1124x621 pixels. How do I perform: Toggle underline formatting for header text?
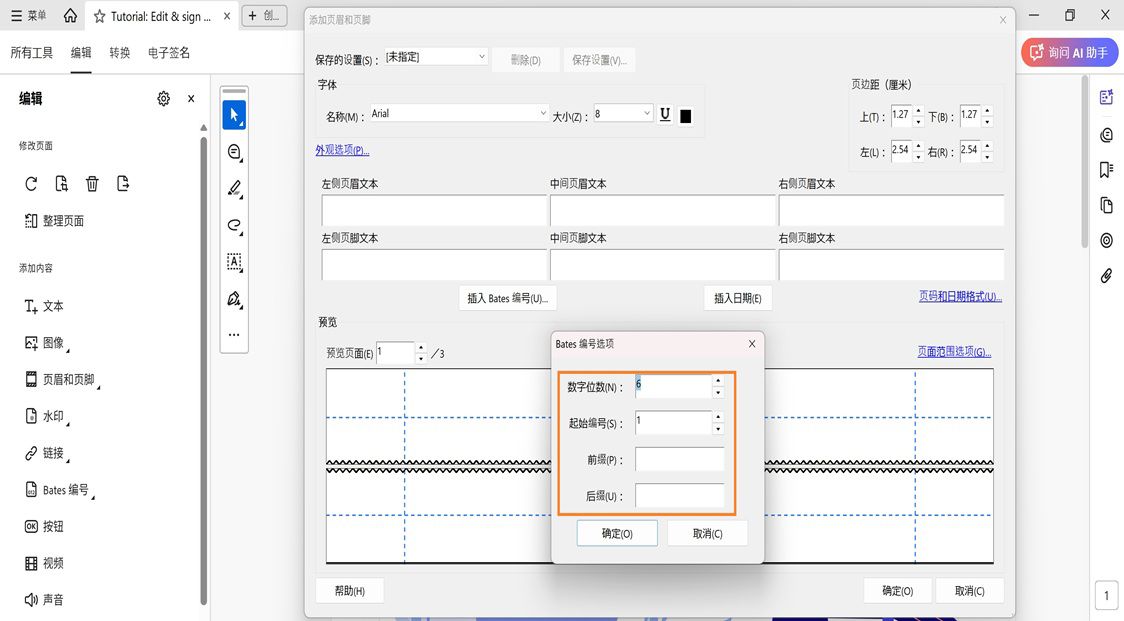click(x=664, y=114)
